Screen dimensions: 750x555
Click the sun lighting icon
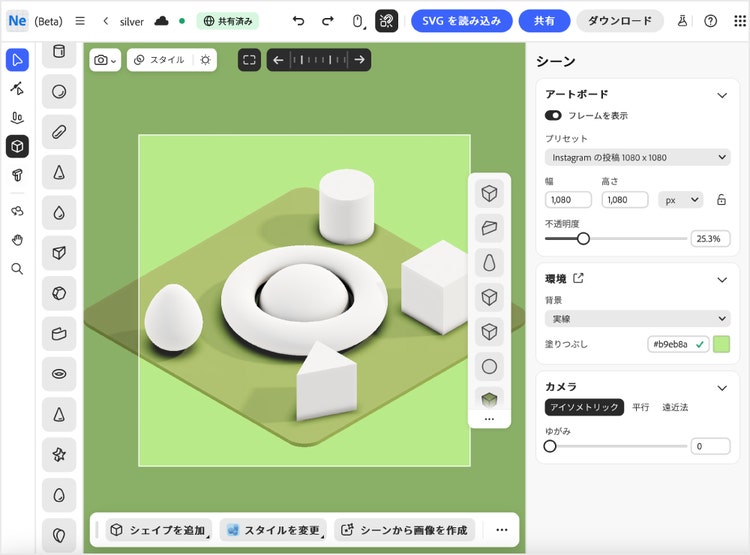pyautogui.click(x=206, y=60)
